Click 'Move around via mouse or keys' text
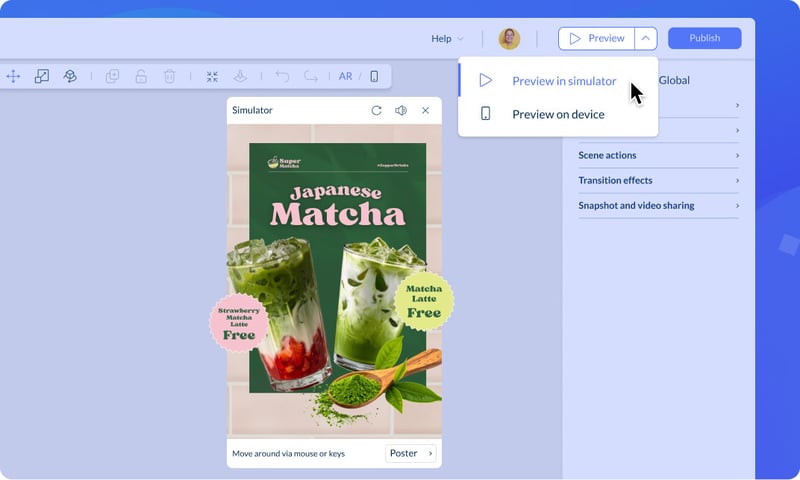 [288, 453]
